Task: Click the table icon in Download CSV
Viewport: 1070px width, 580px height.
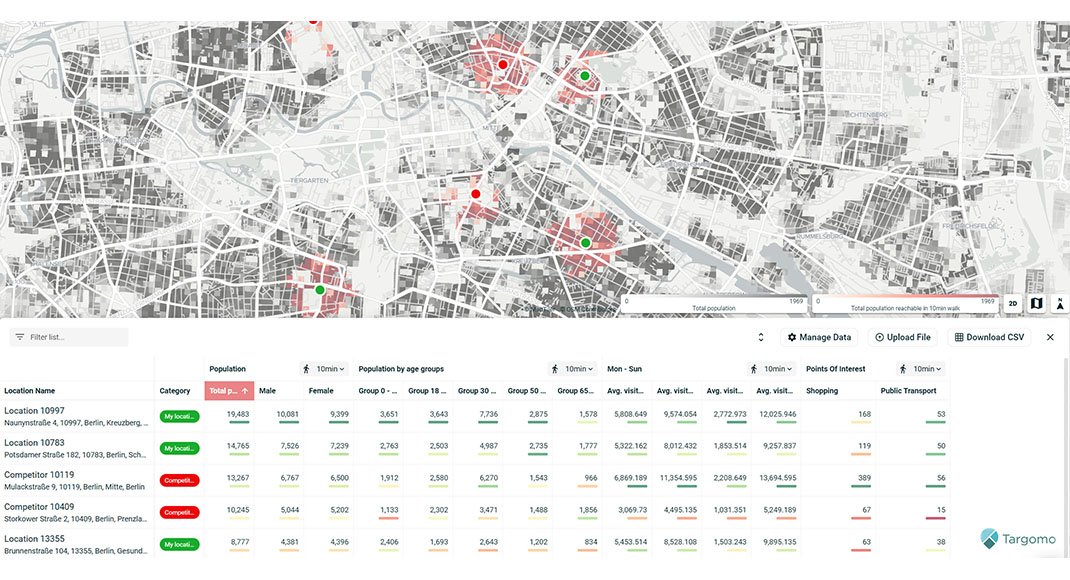Action: pos(959,337)
